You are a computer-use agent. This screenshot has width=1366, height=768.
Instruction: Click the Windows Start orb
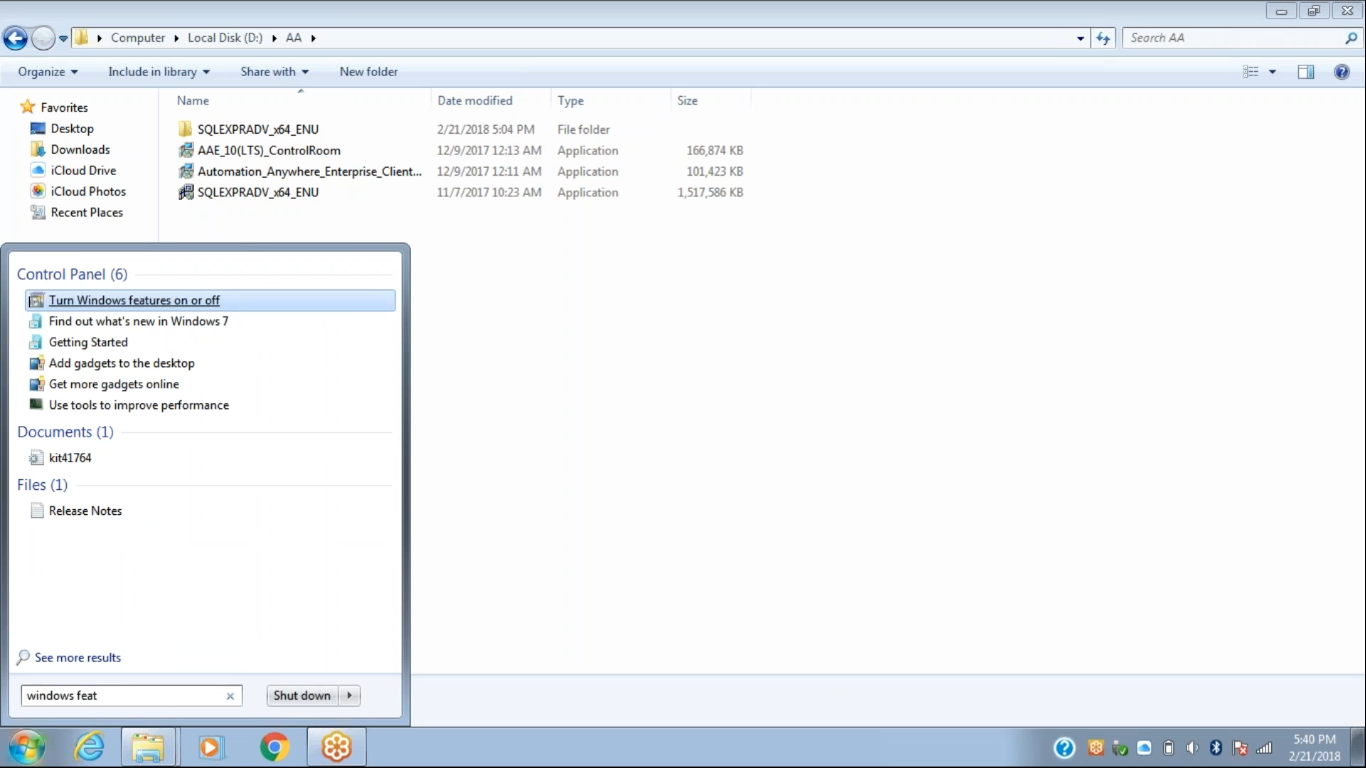tap(27, 747)
